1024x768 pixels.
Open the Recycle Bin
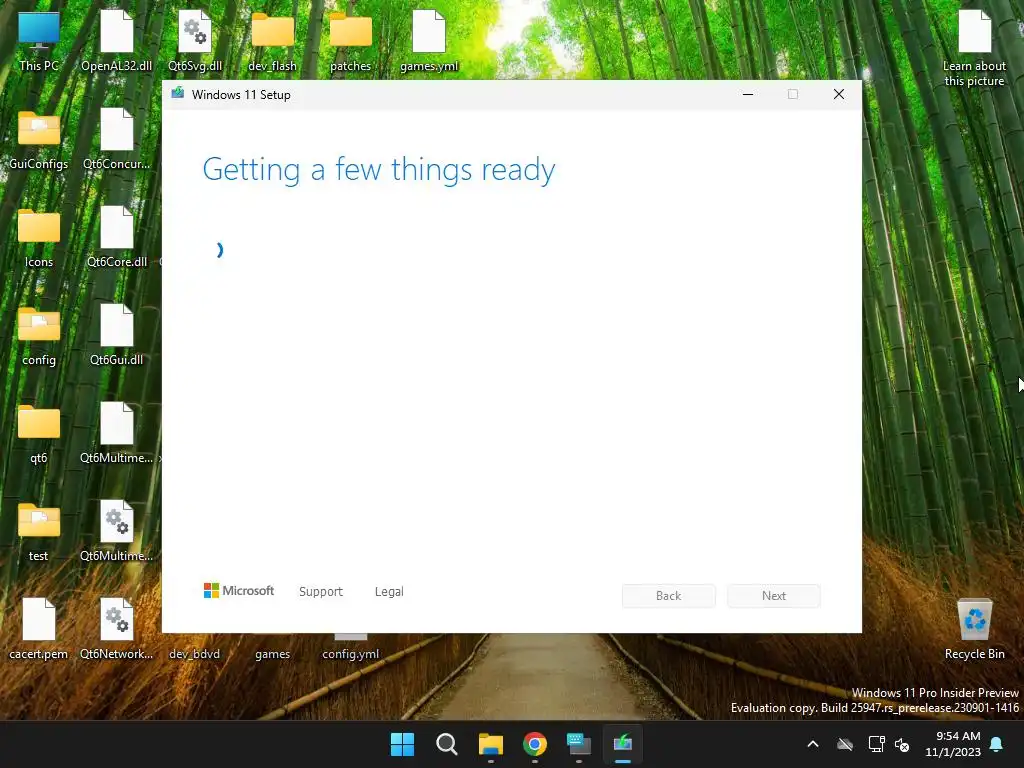pyautogui.click(x=974, y=628)
